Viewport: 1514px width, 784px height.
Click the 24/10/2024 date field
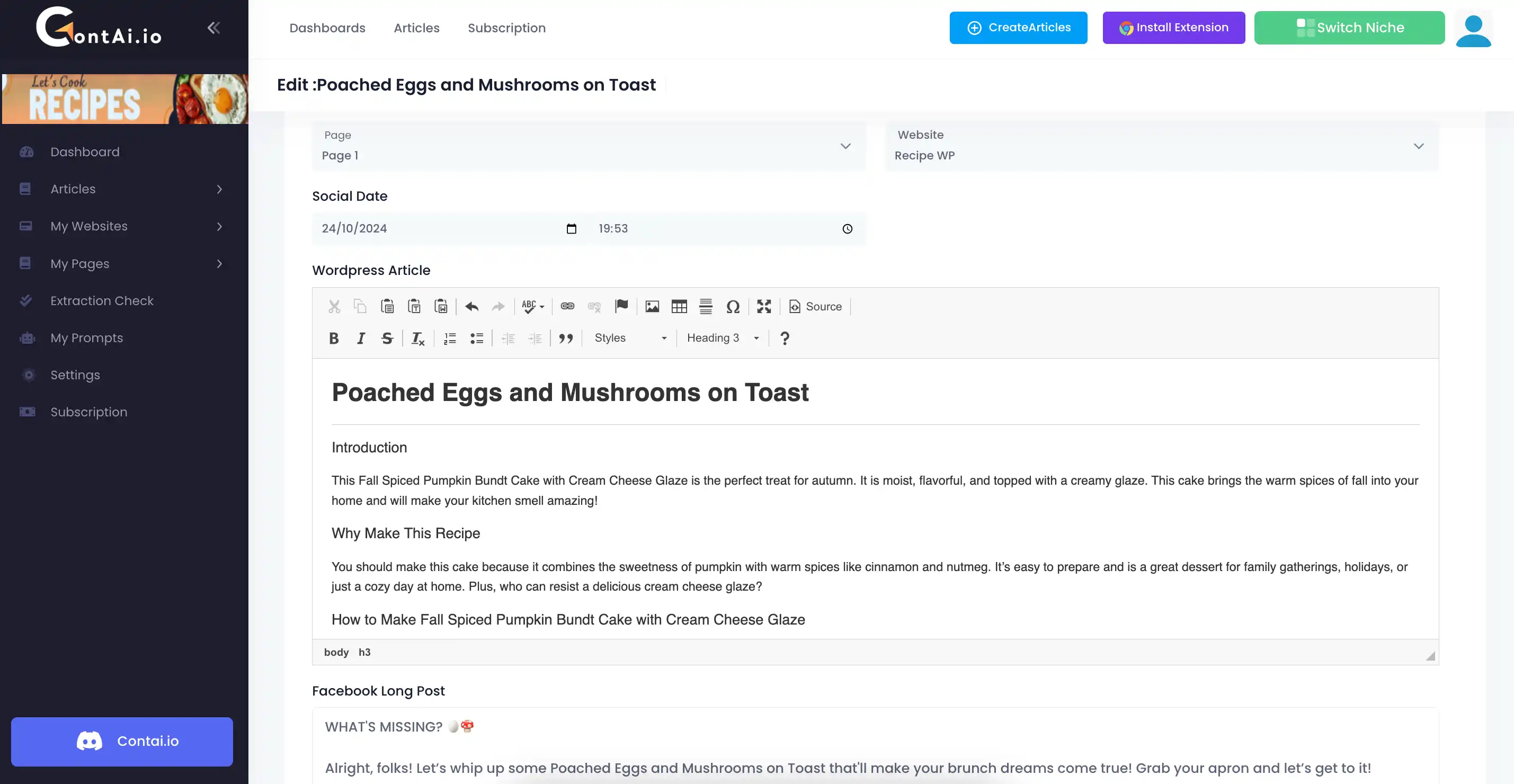(450, 229)
